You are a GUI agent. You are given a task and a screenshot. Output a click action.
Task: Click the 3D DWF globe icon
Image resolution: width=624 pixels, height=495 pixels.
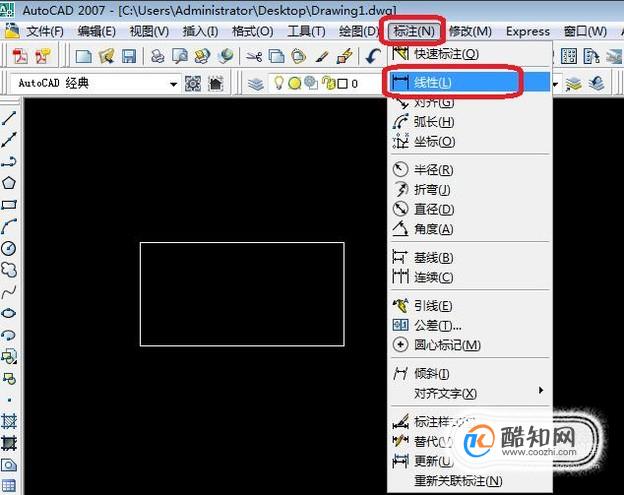pyautogui.click(x=226, y=56)
